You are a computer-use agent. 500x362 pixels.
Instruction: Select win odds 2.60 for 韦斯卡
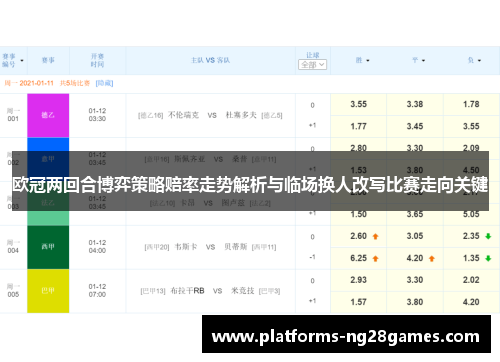358,236
